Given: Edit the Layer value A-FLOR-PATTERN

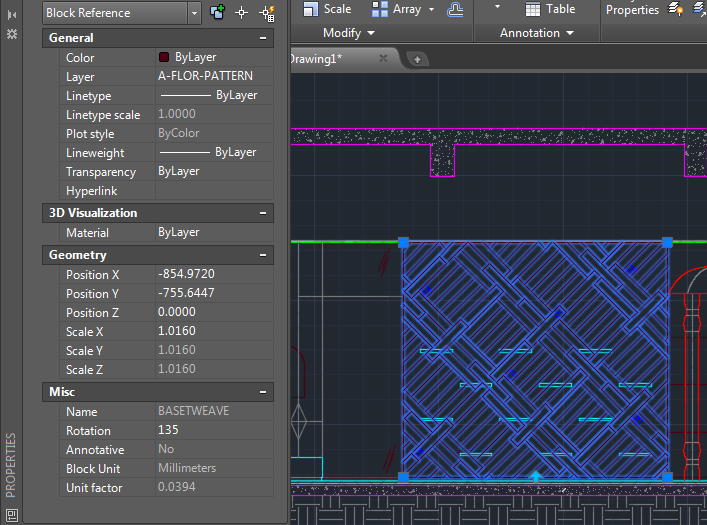Looking at the screenshot, I should tap(214, 76).
